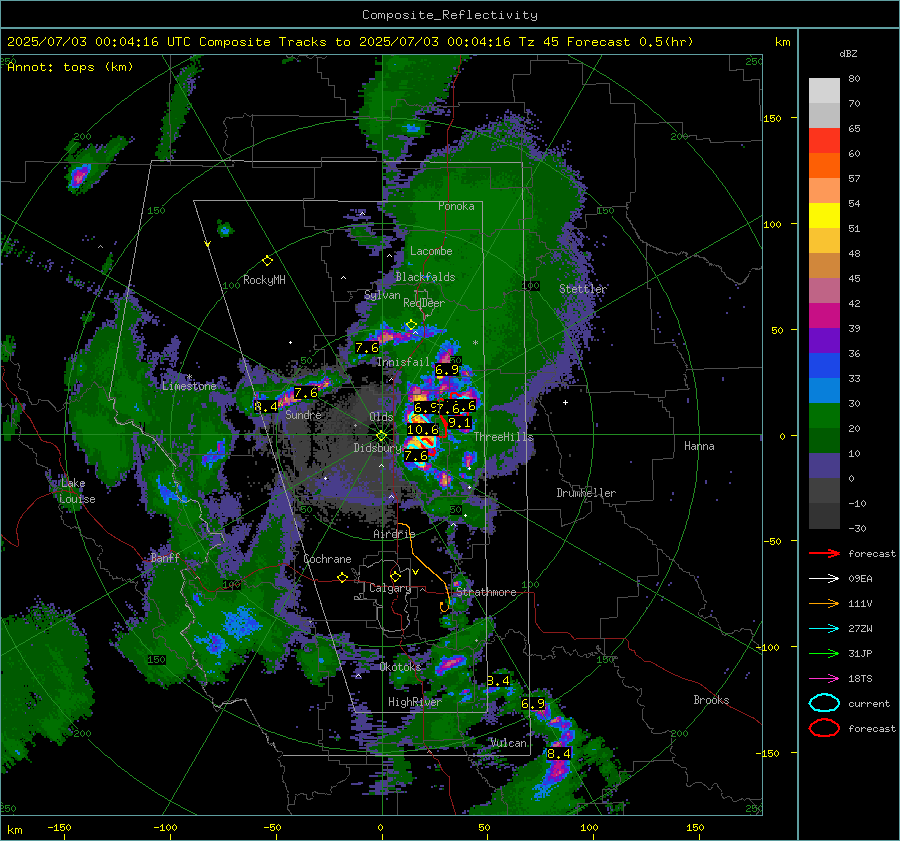Click the Blackfalds label

tap(425, 277)
